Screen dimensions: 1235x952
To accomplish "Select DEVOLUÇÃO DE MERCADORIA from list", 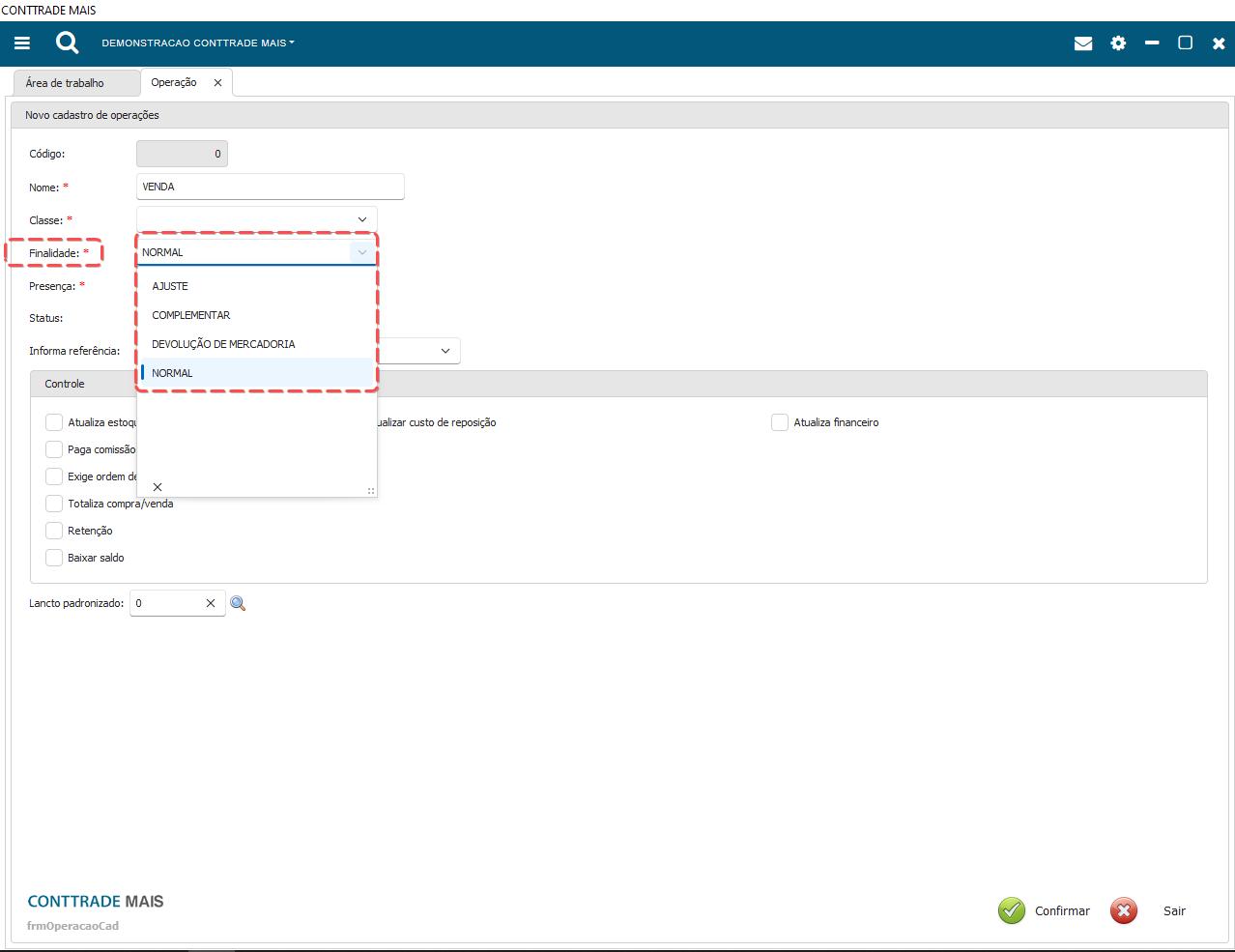I will [x=223, y=344].
